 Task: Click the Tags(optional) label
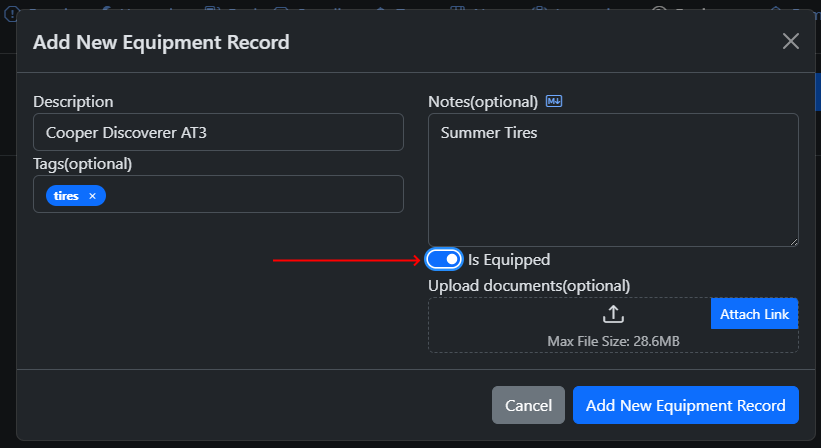(83, 163)
